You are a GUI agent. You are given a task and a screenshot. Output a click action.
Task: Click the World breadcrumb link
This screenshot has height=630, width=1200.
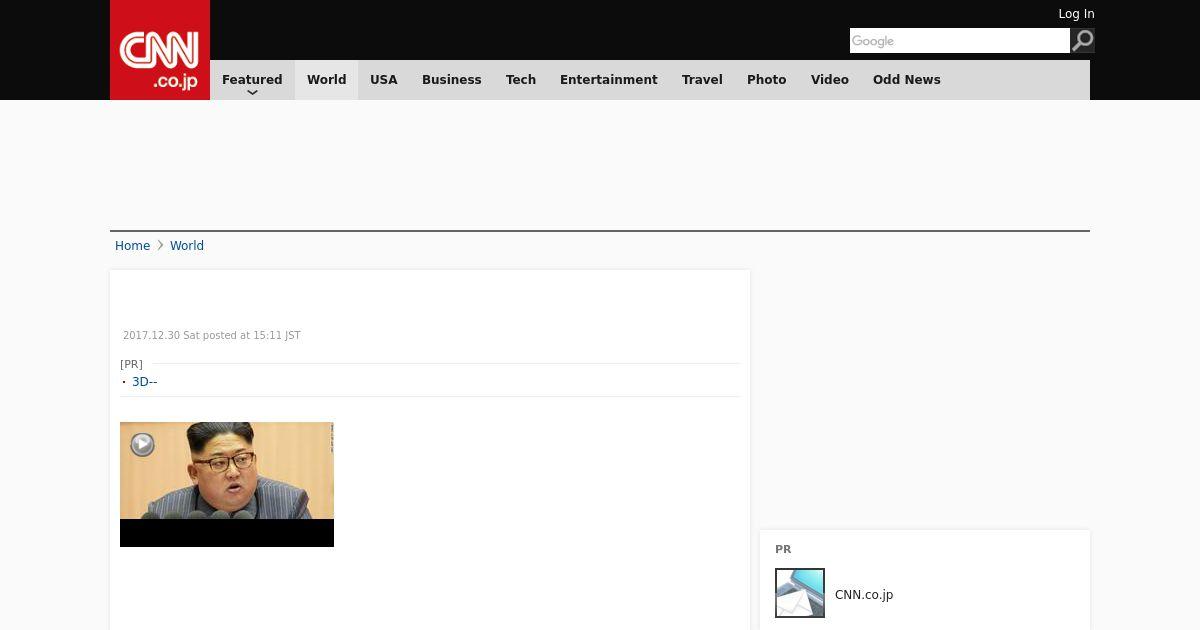click(x=187, y=246)
